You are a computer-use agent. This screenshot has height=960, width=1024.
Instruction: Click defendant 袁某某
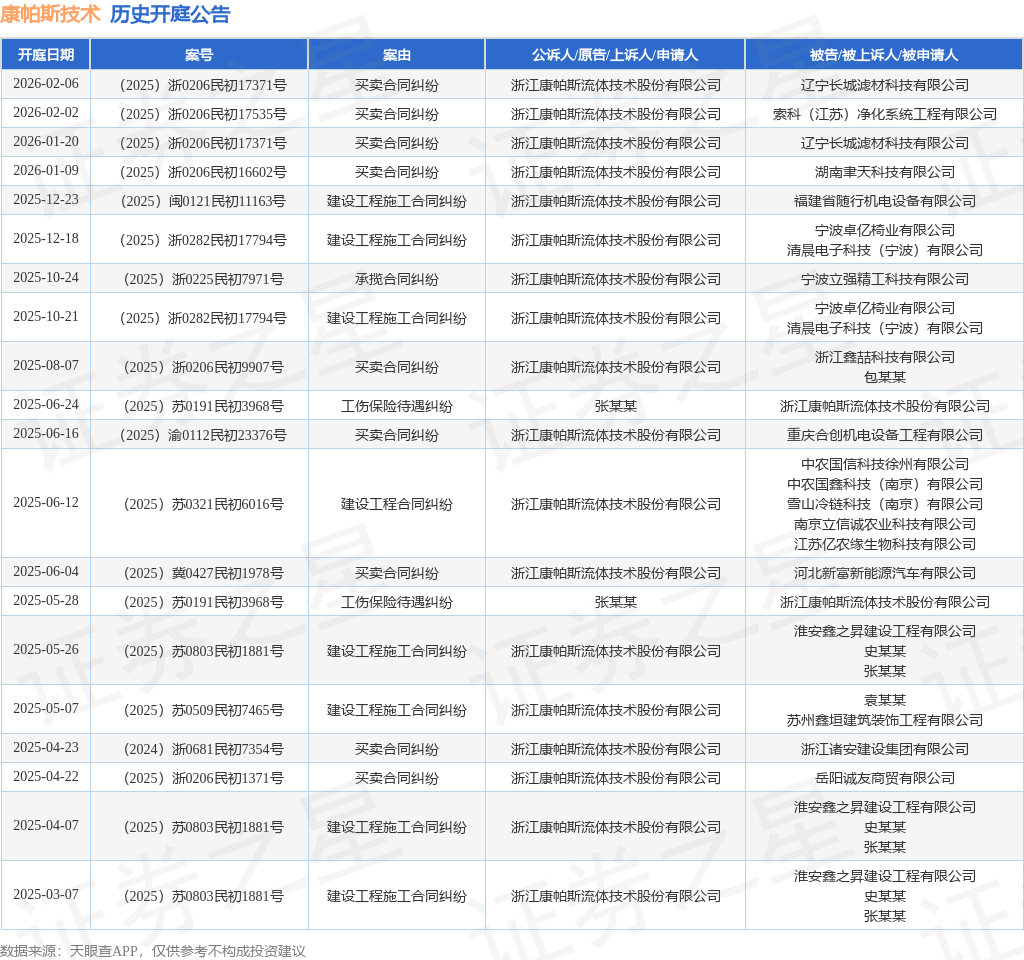coord(884,701)
